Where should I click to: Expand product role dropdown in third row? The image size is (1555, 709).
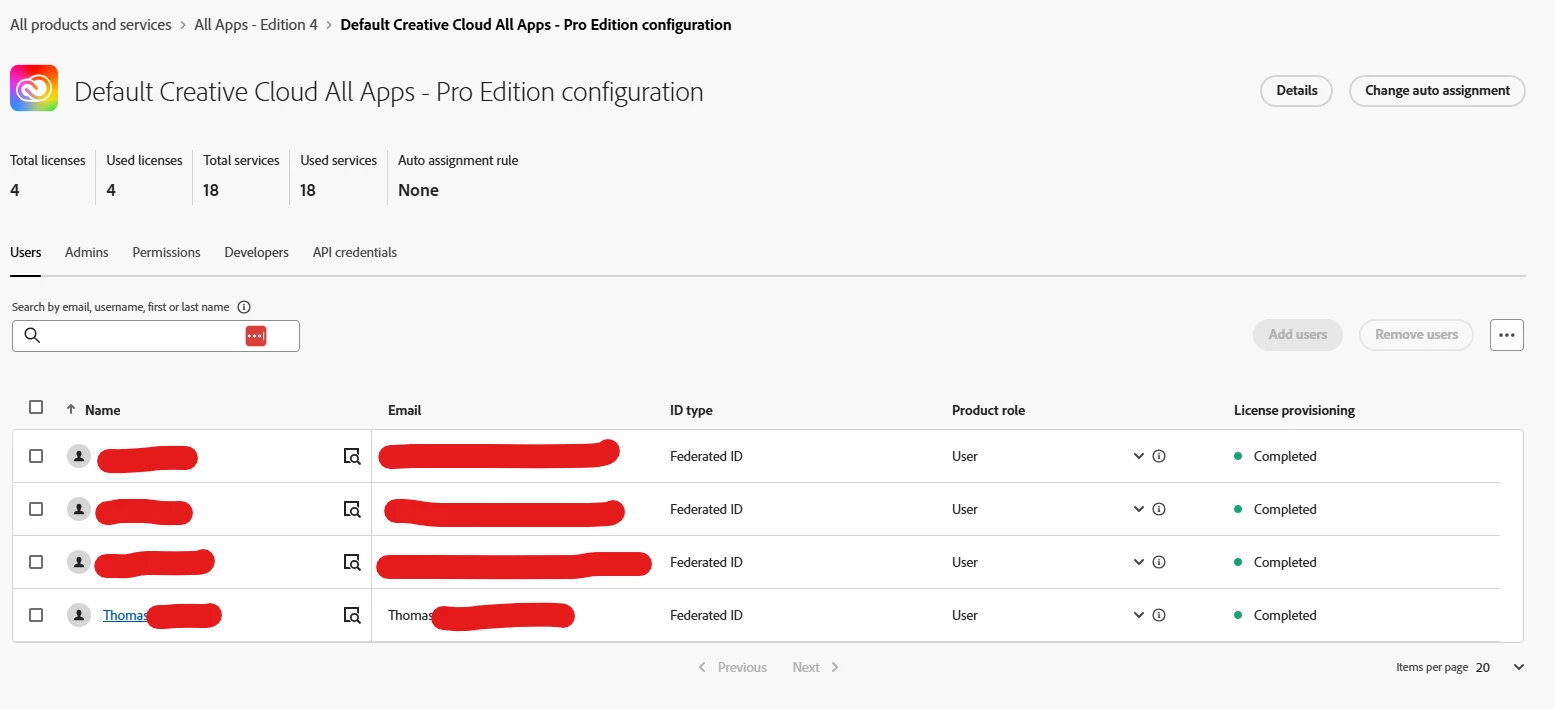click(1138, 562)
